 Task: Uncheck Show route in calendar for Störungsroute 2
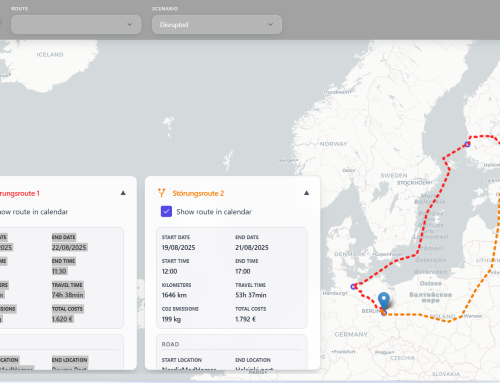coord(166,211)
